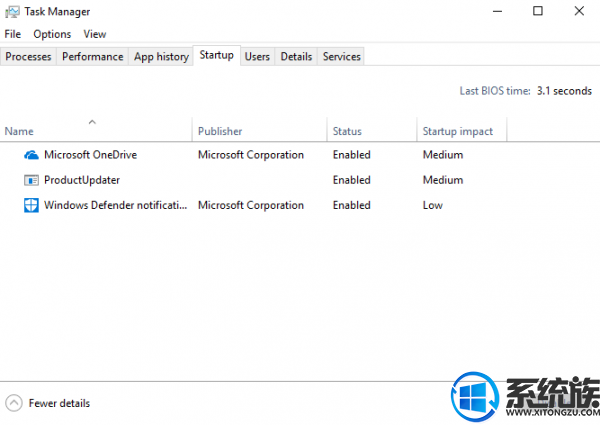The height and width of the screenshot is (425, 600).
Task: Switch to the Performance tab
Action: pyautogui.click(x=93, y=57)
